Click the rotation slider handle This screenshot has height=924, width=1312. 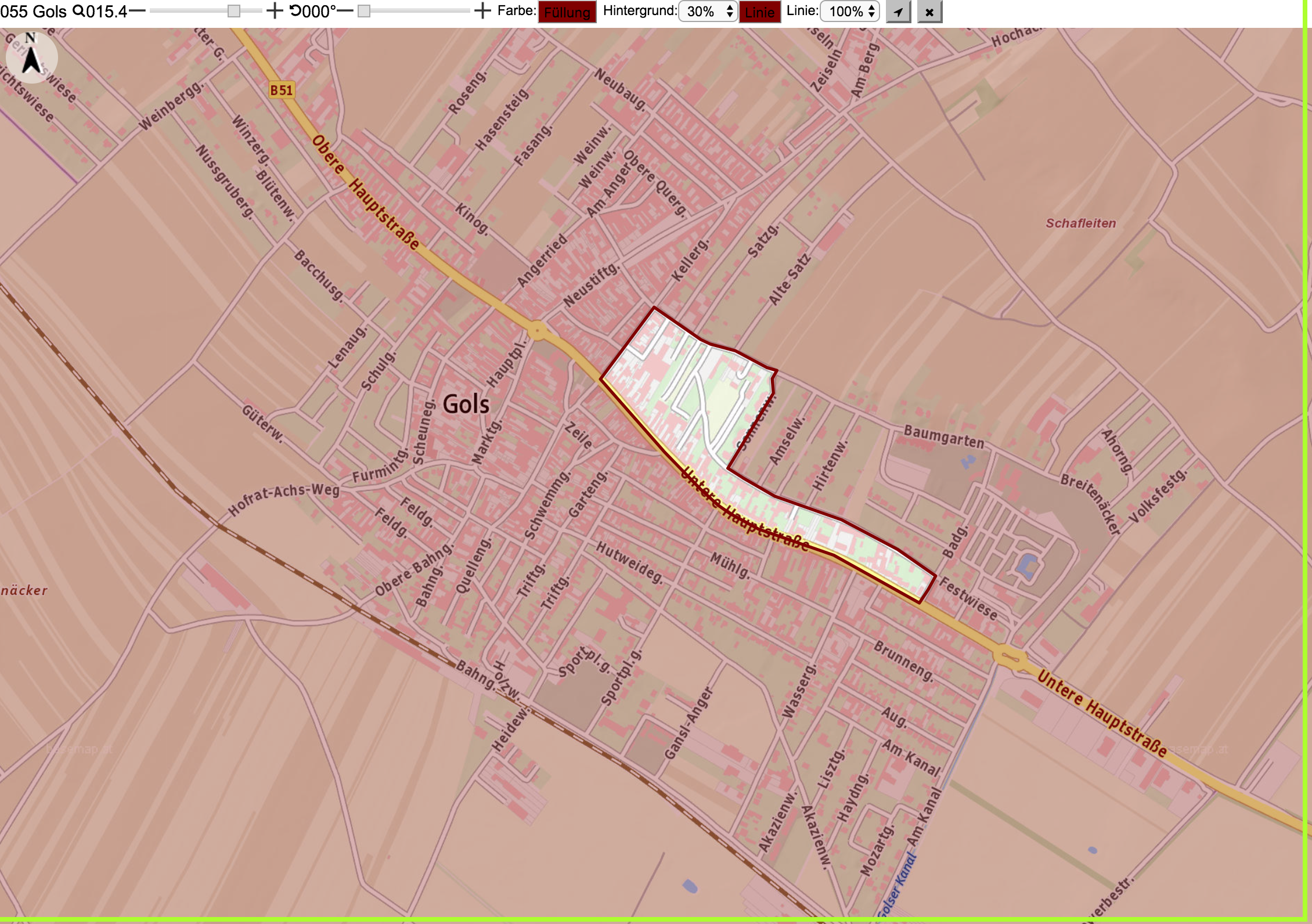point(364,11)
